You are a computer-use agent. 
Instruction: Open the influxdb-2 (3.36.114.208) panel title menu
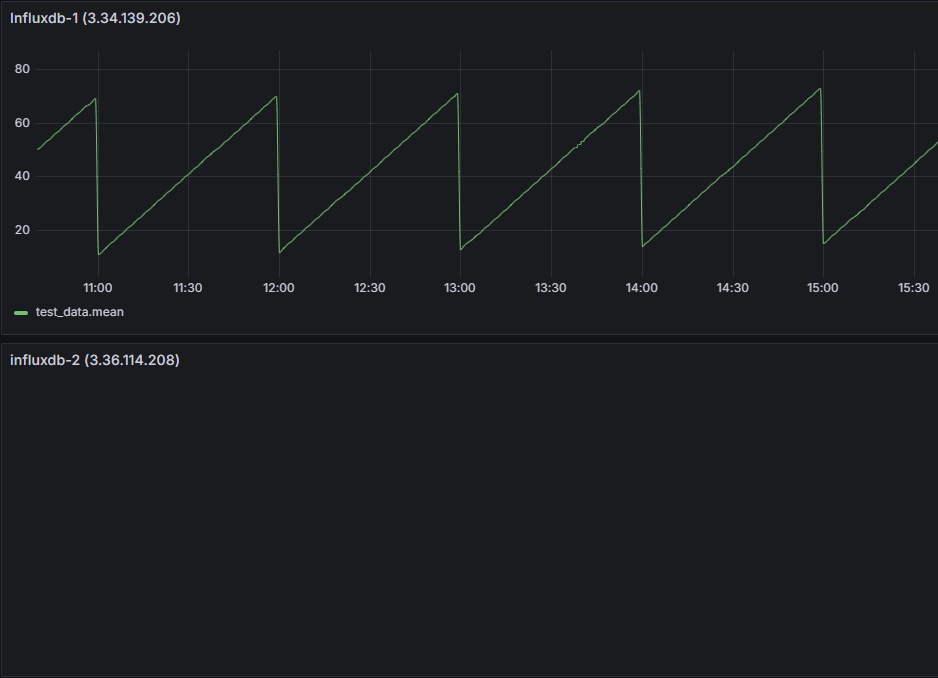[x=95, y=360]
